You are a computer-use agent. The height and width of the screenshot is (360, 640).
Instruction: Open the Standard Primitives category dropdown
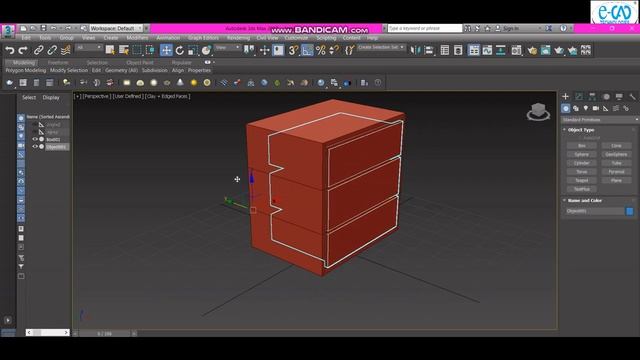[600, 120]
